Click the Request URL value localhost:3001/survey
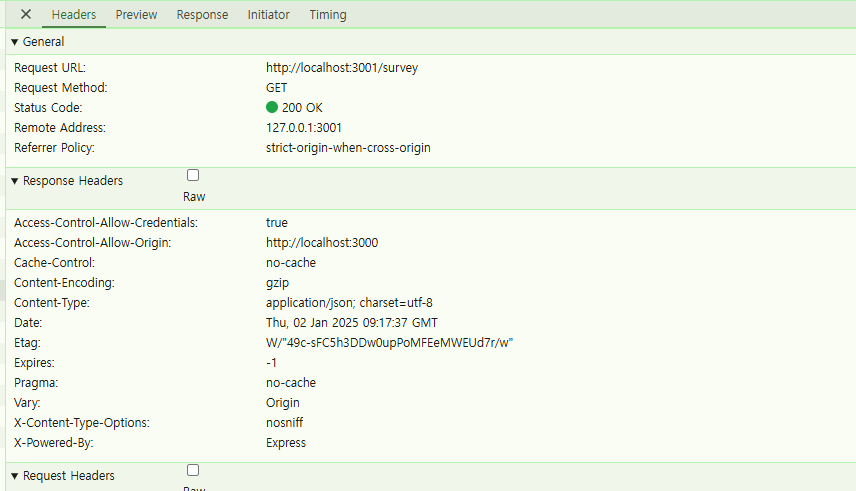856x491 pixels. pos(341,68)
